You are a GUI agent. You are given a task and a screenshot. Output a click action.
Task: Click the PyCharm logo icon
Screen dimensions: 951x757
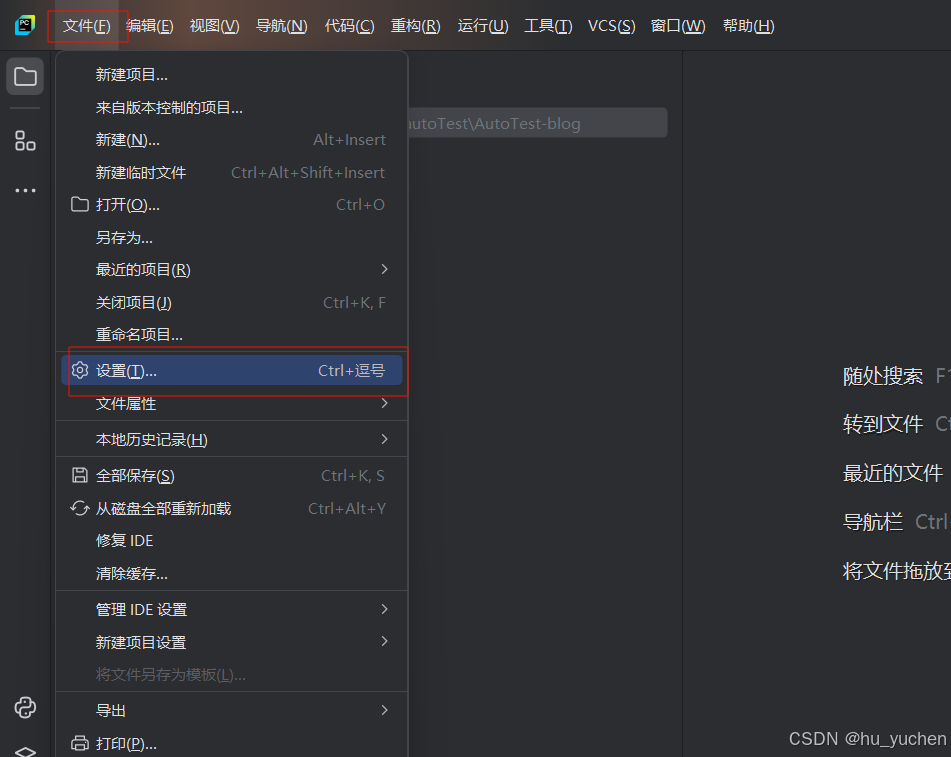(25, 25)
